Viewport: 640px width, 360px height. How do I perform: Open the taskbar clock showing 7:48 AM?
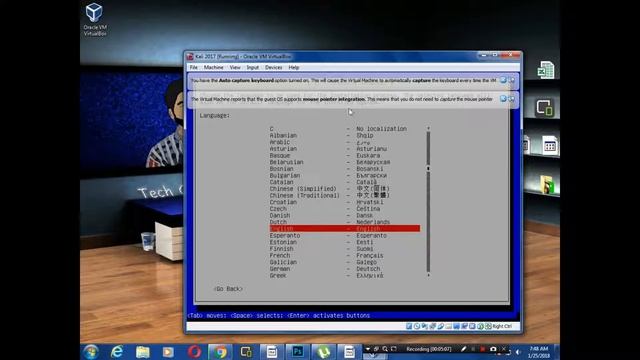click(539, 352)
